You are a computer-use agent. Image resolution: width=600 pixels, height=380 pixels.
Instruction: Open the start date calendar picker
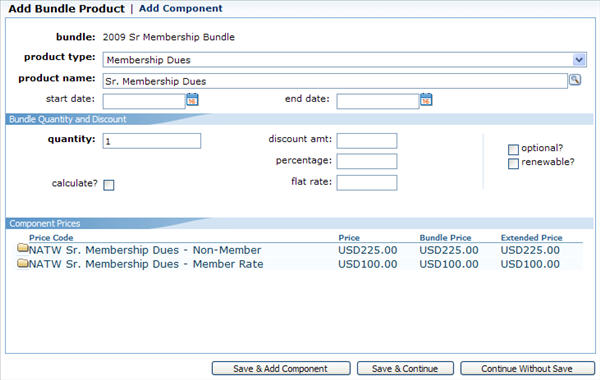tap(192, 99)
